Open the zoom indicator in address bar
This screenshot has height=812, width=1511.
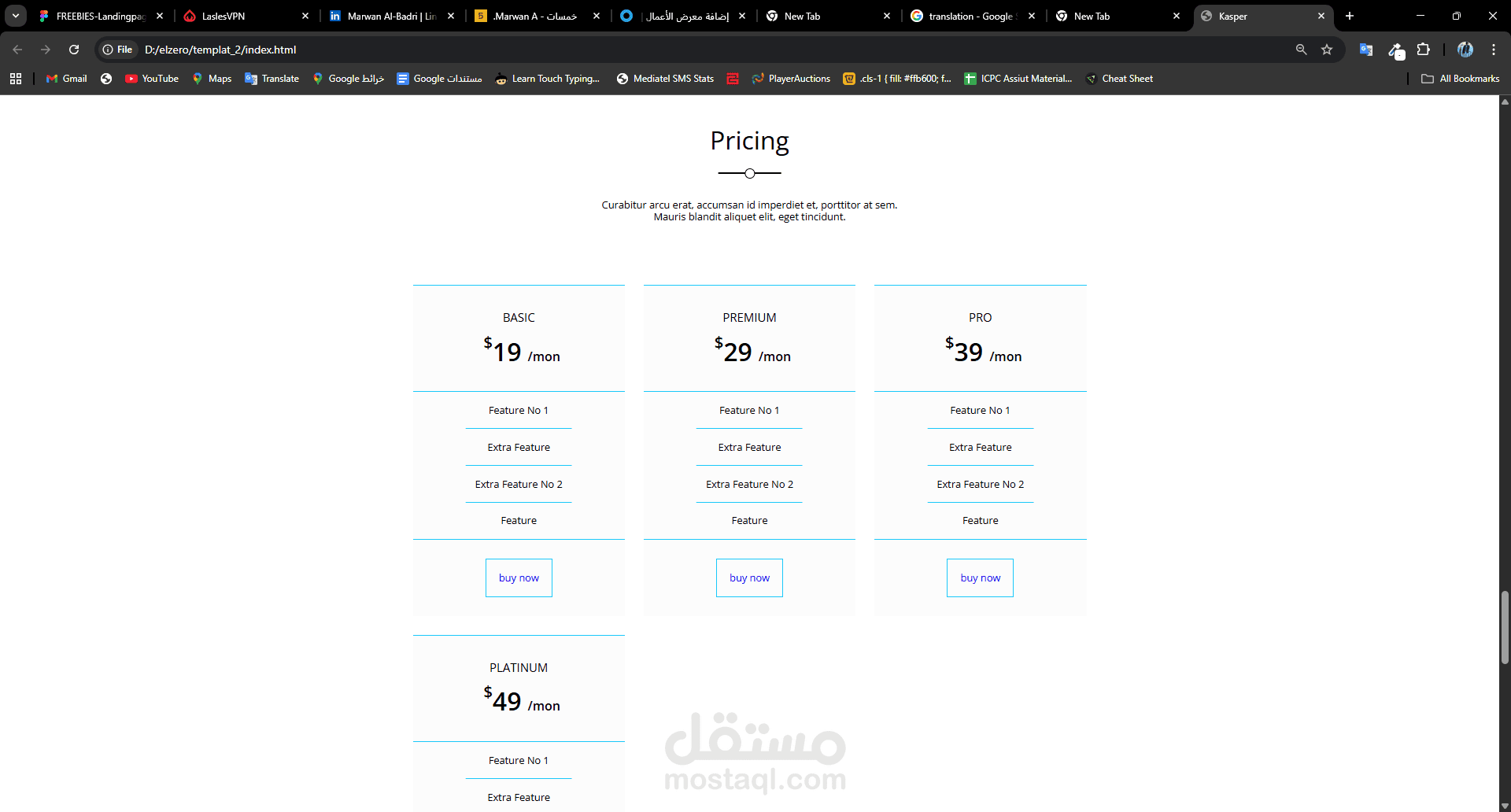[x=1301, y=50]
